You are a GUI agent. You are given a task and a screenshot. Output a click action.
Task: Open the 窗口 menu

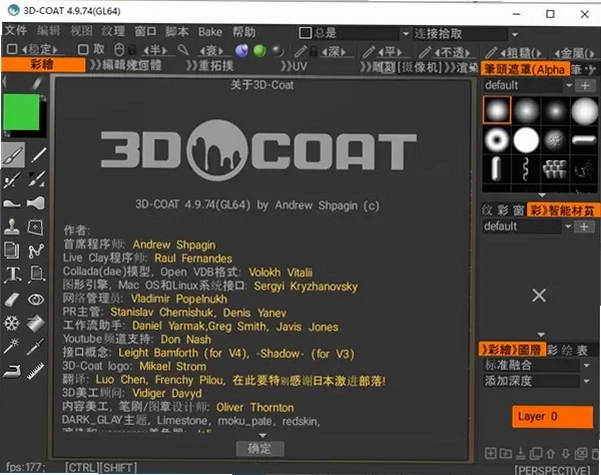145,31
